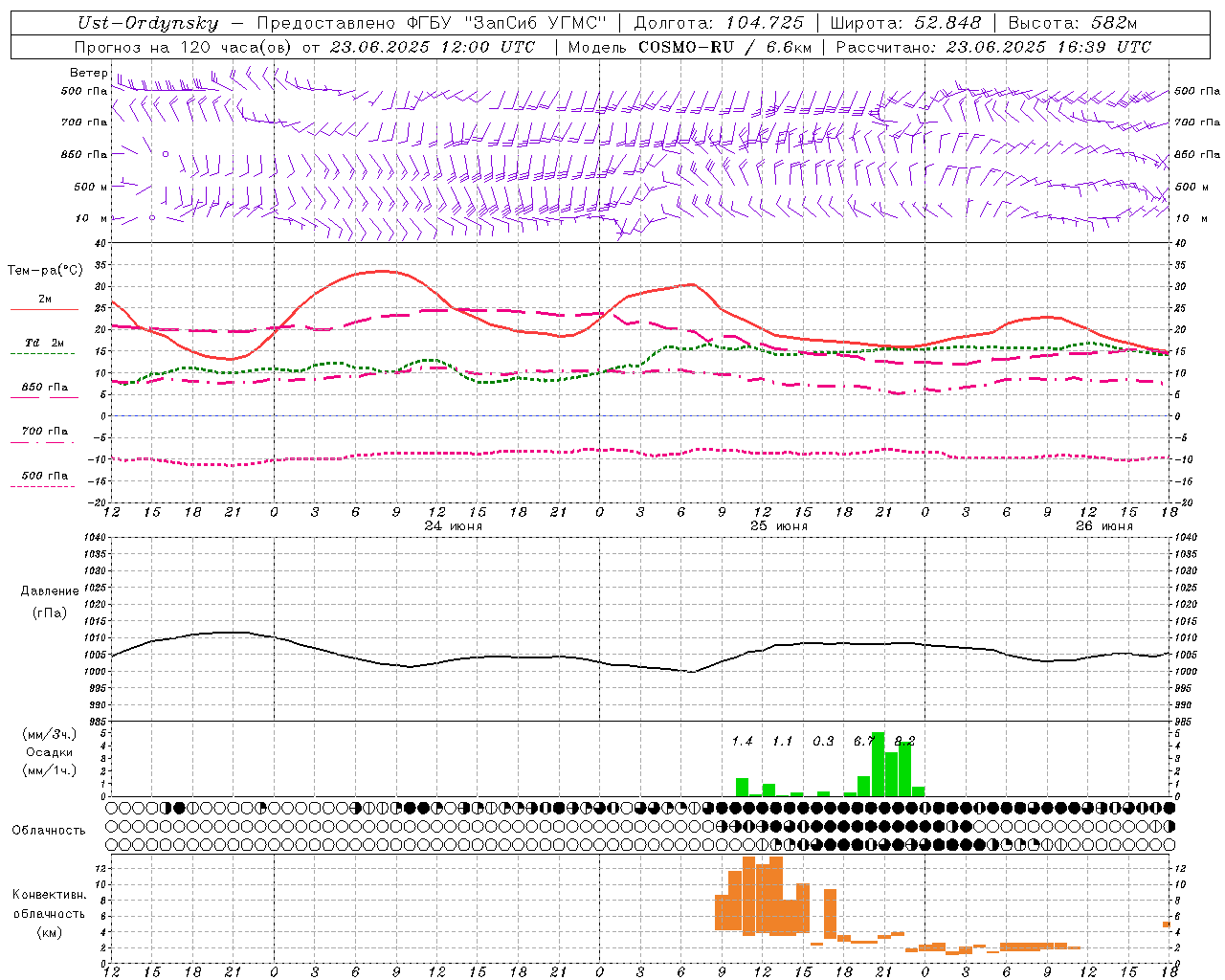Screen dimensions: 1225x980
Task: Click the red 2м temperature legend line
Action: click(44, 309)
